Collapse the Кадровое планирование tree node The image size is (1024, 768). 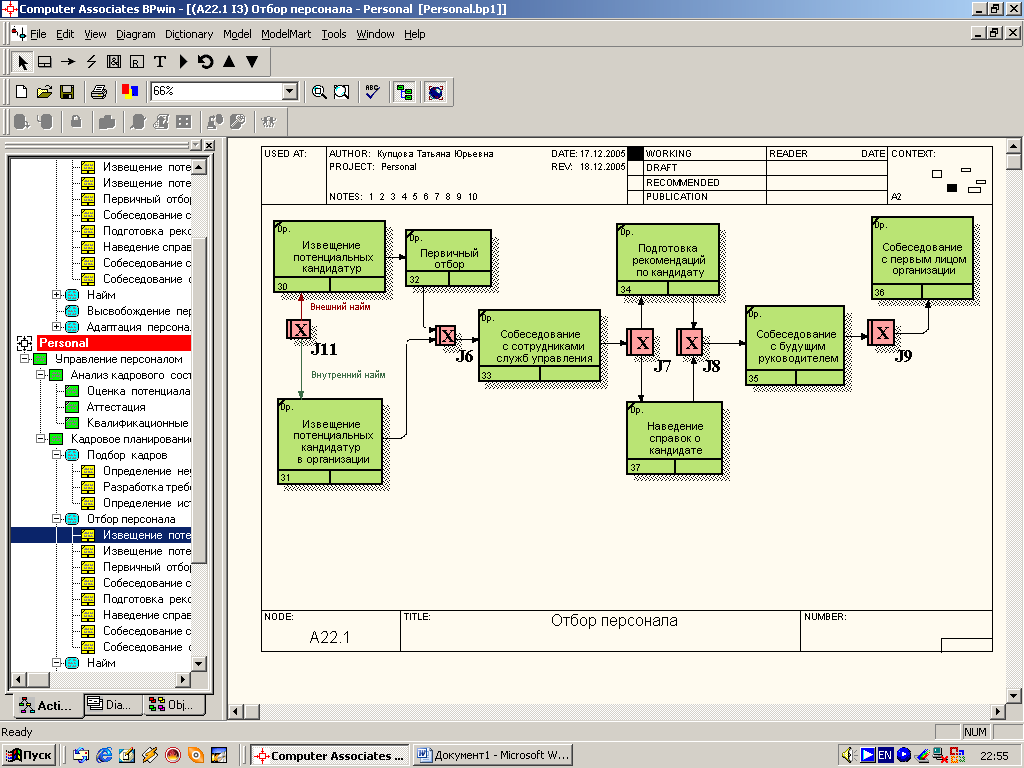click(40, 439)
